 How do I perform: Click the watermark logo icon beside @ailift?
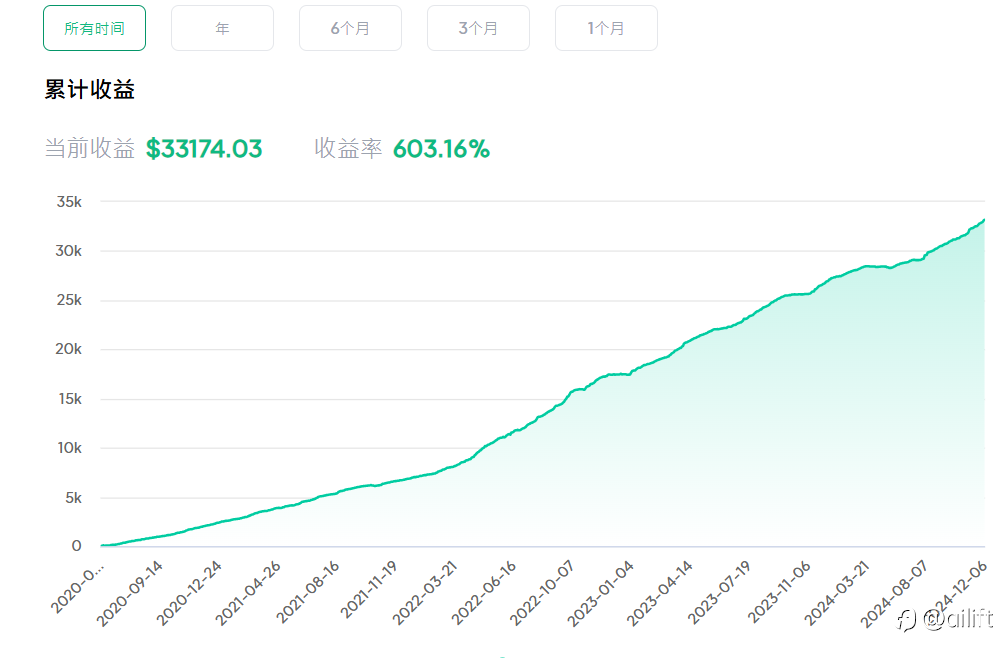click(x=907, y=621)
